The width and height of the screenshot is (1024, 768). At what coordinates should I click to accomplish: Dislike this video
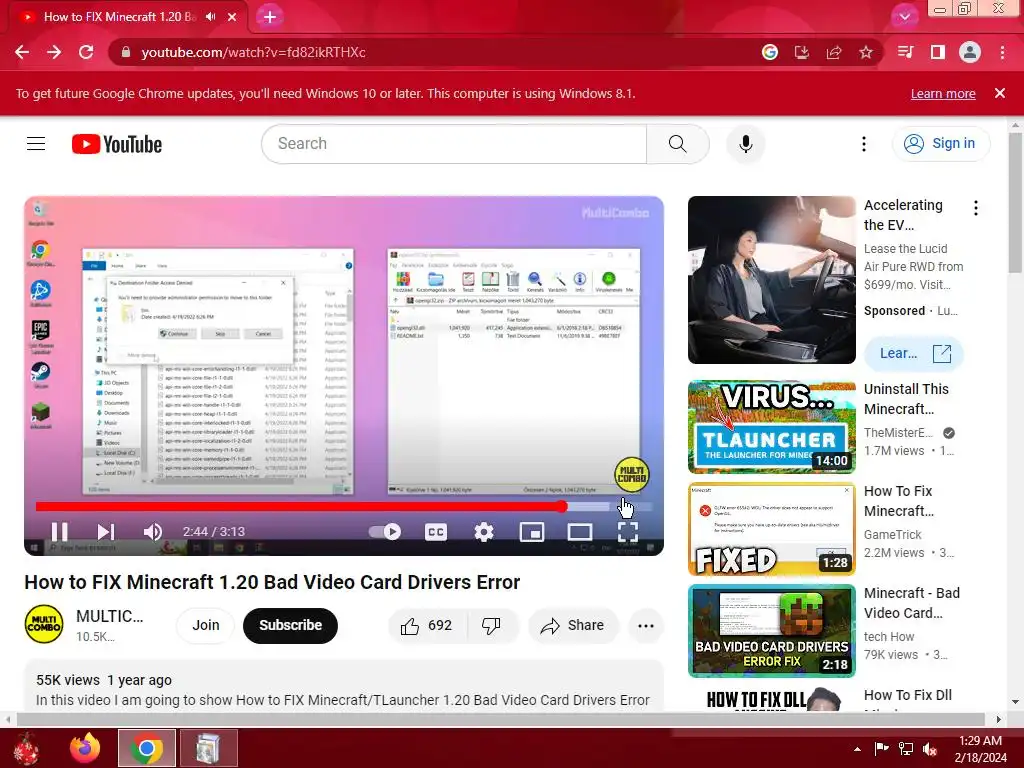click(492, 626)
